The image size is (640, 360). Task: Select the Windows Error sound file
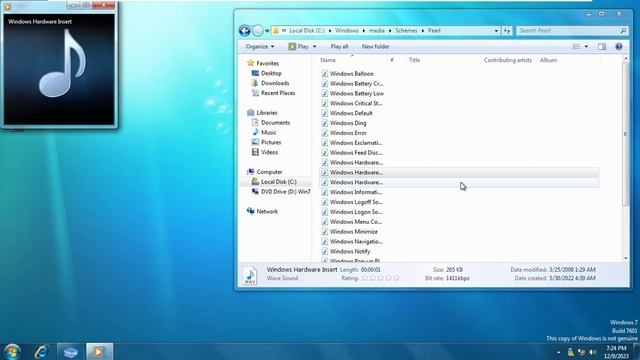(x=348, y=133)
